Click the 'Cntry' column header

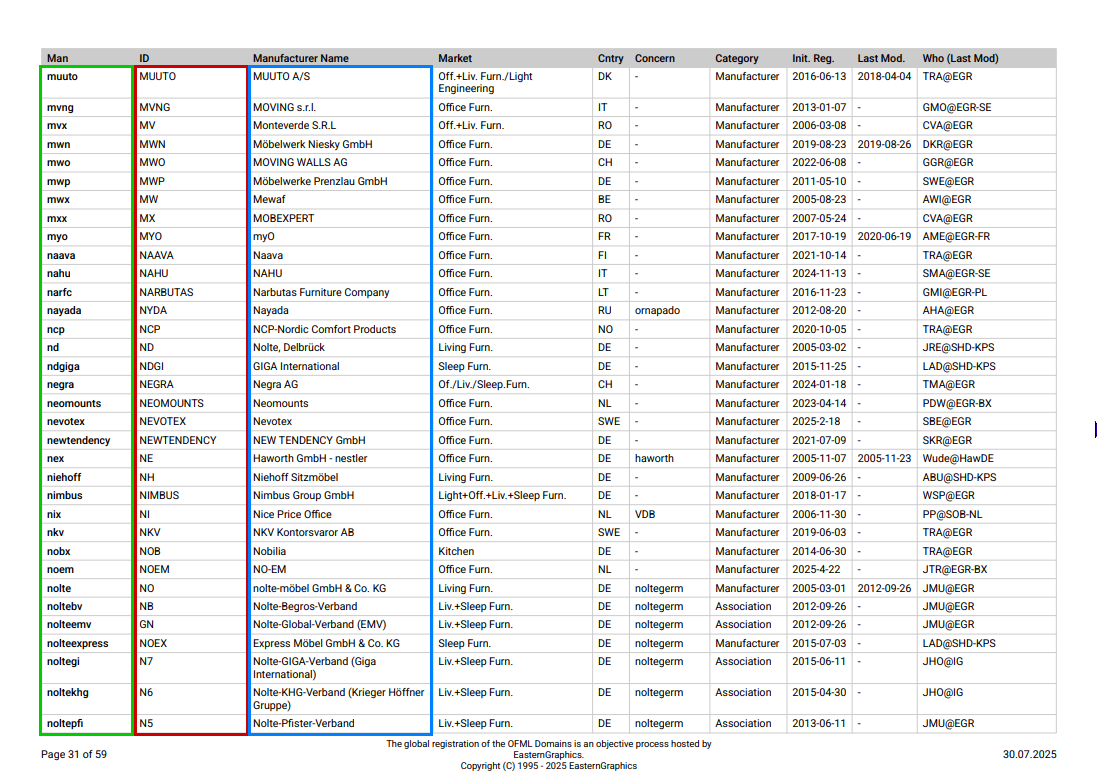pos(610,58)
